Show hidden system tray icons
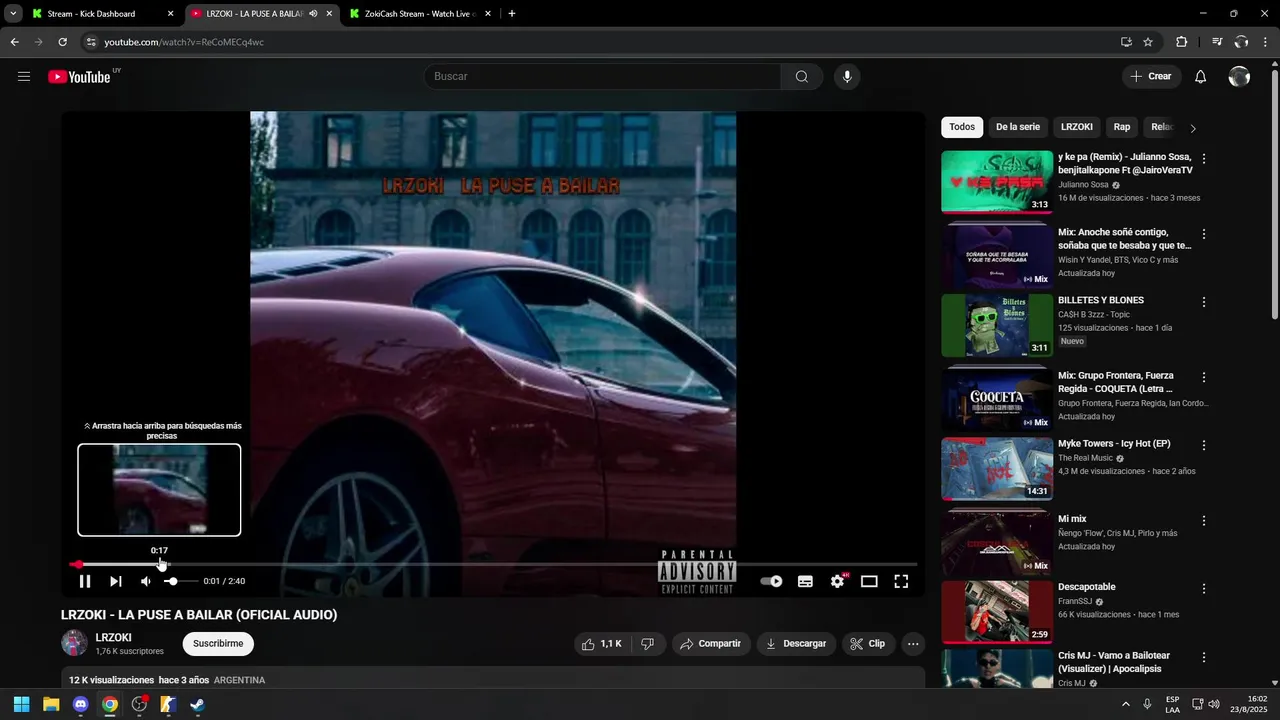 coord(1126,705)
